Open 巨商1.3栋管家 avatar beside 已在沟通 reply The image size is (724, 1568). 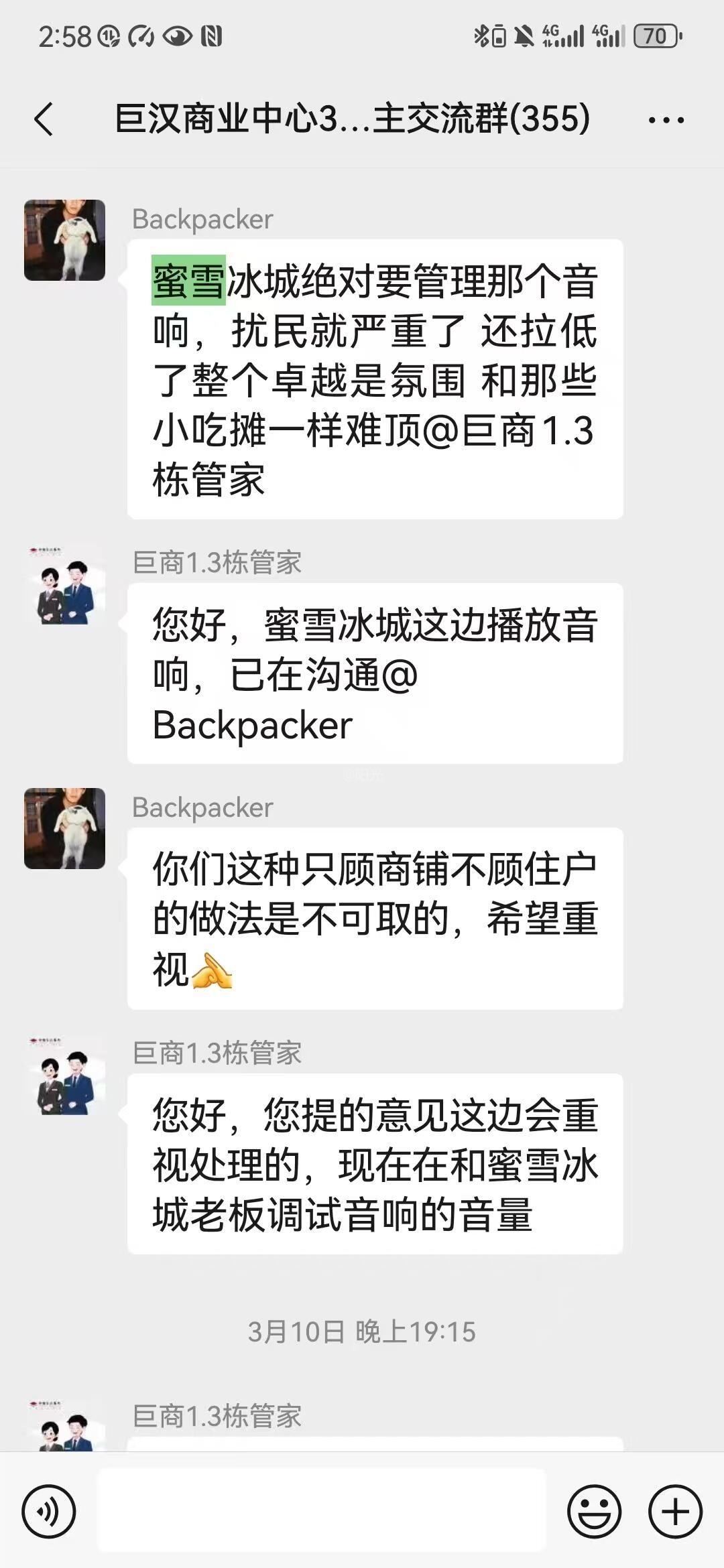click(64, 584)
